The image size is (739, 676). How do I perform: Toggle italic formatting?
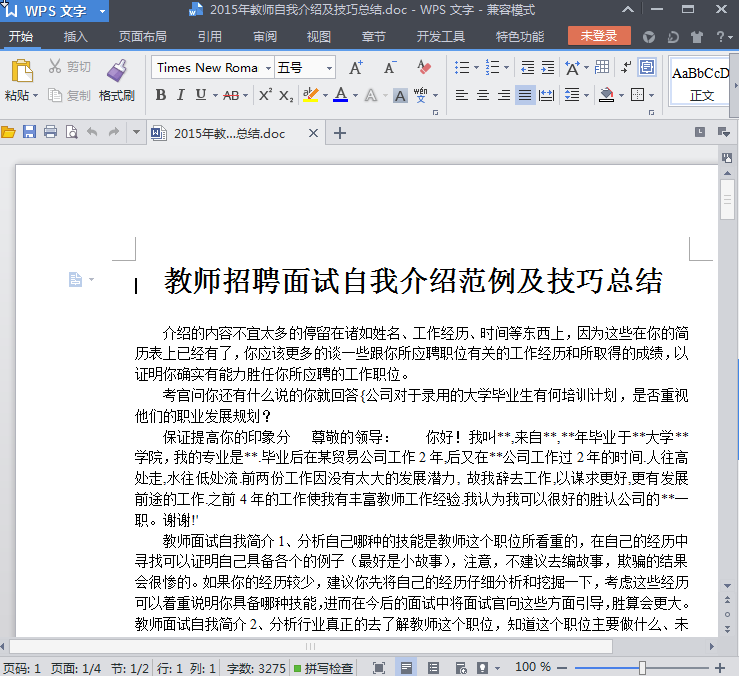pos(181,95)
